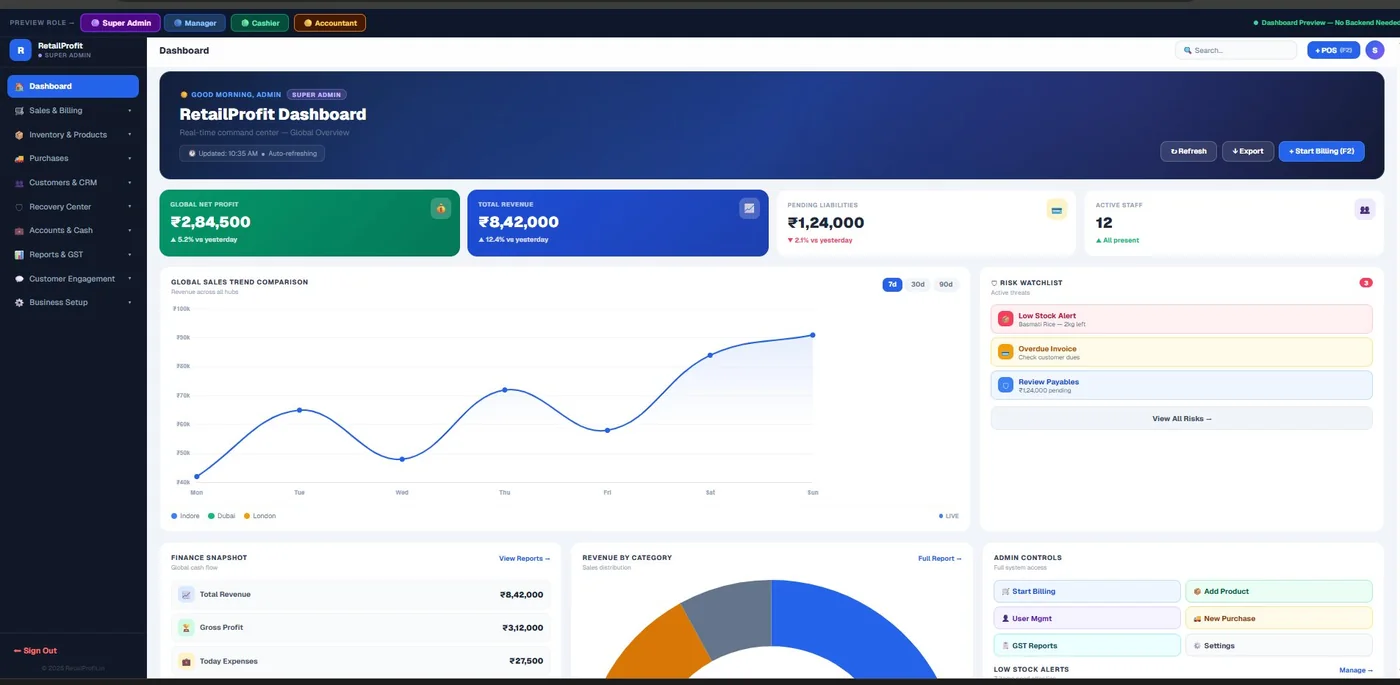Click the Total Revenue chart icon

[749, 208]
